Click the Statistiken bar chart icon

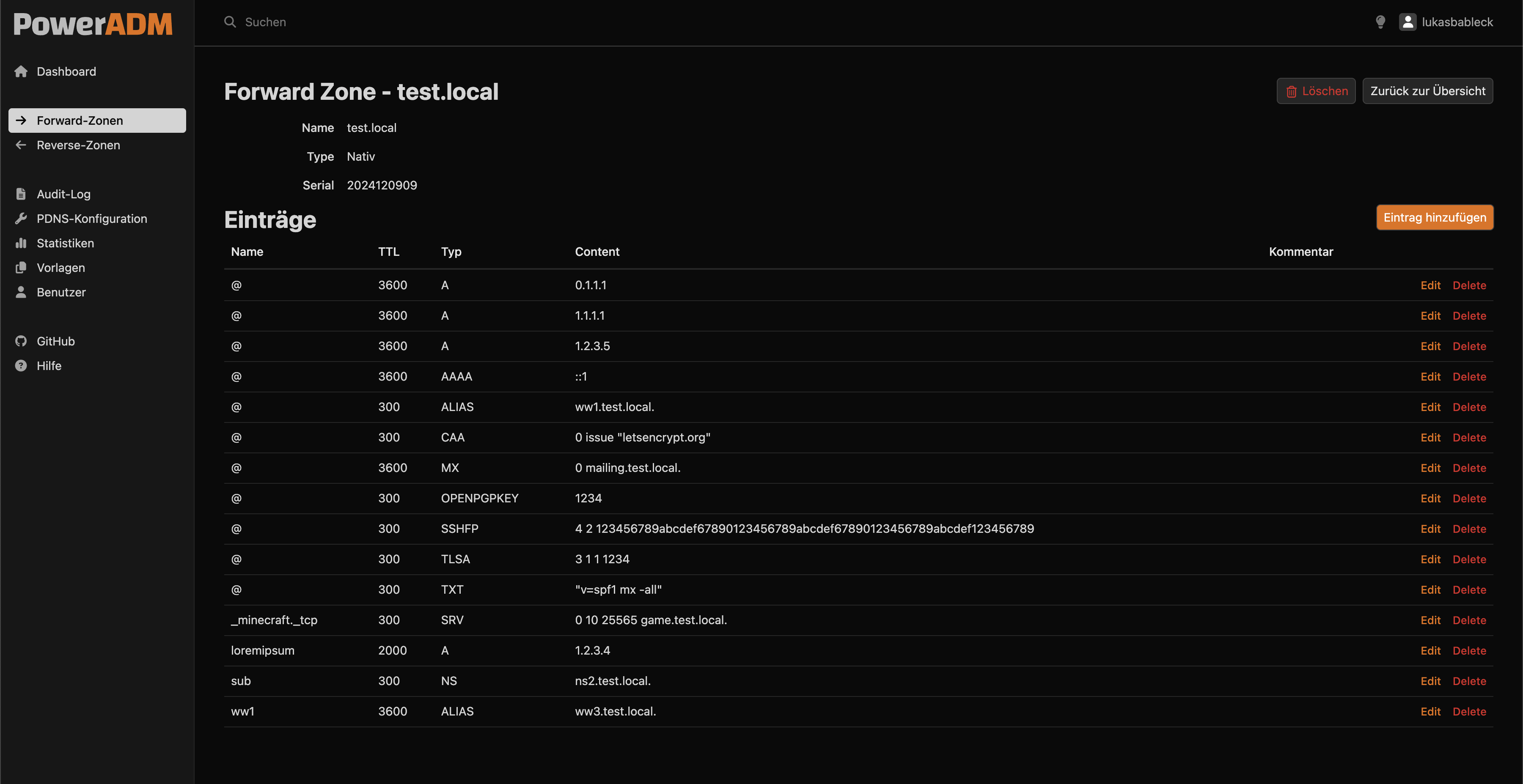click(21, 243)
